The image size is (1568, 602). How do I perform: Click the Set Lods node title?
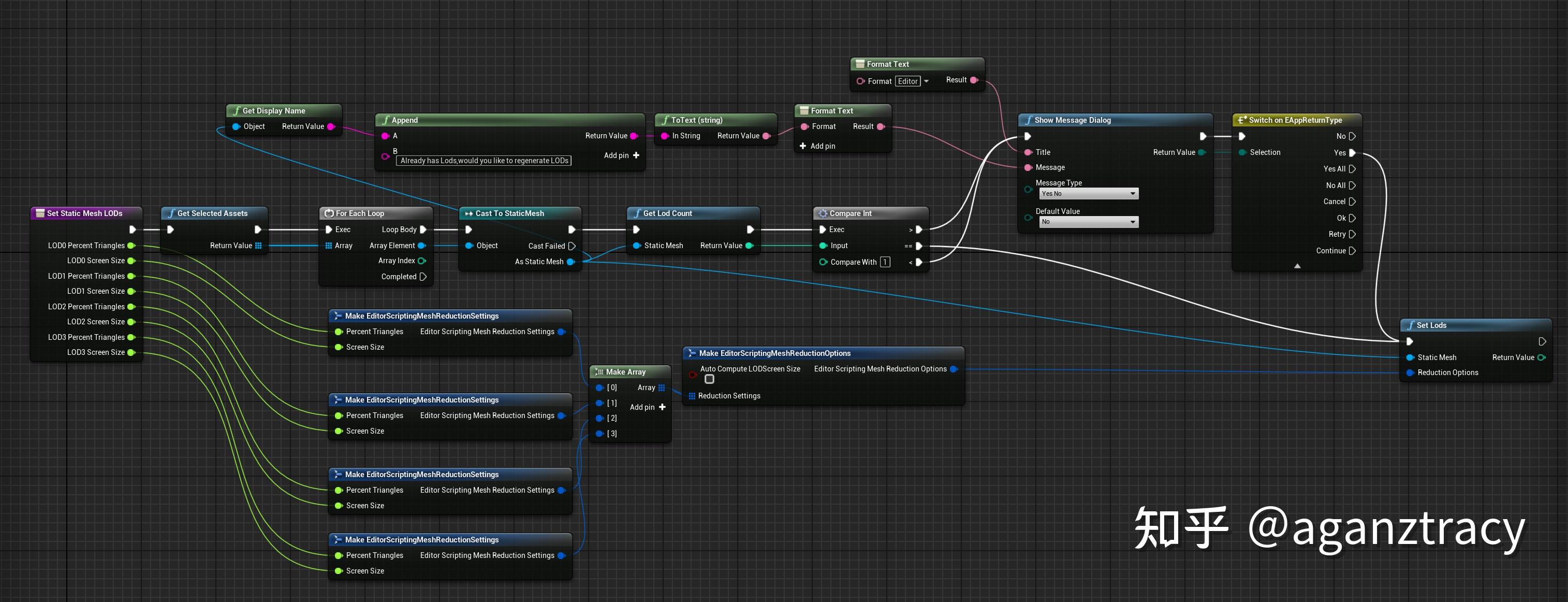1431,325
